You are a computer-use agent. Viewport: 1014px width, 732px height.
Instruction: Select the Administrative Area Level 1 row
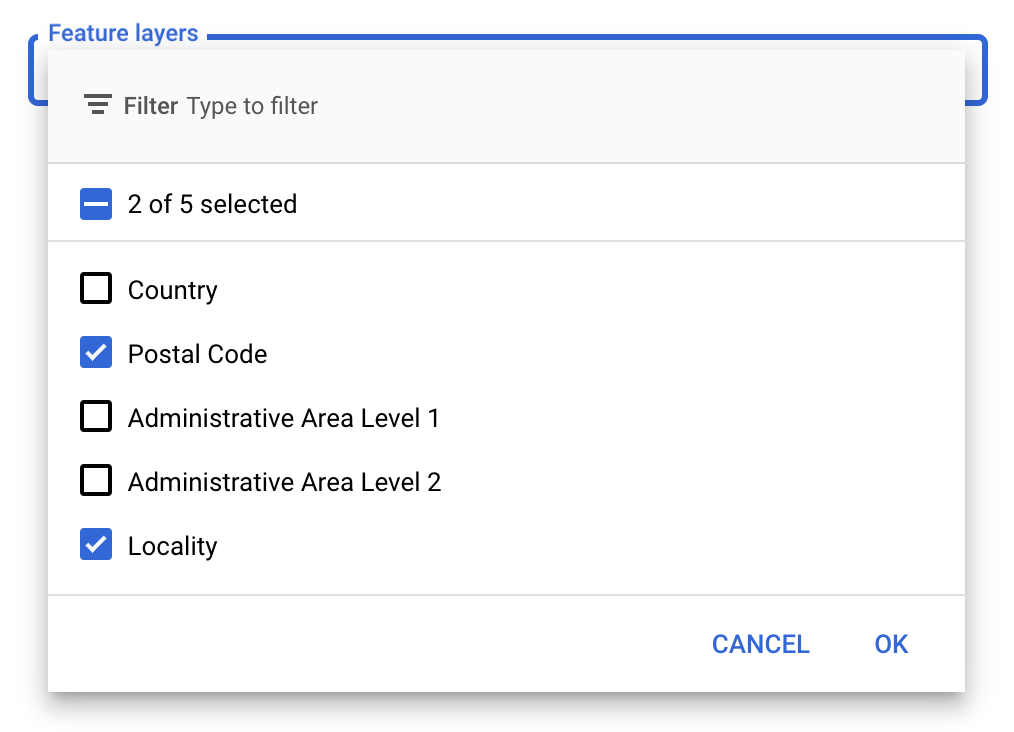point(283,416)
